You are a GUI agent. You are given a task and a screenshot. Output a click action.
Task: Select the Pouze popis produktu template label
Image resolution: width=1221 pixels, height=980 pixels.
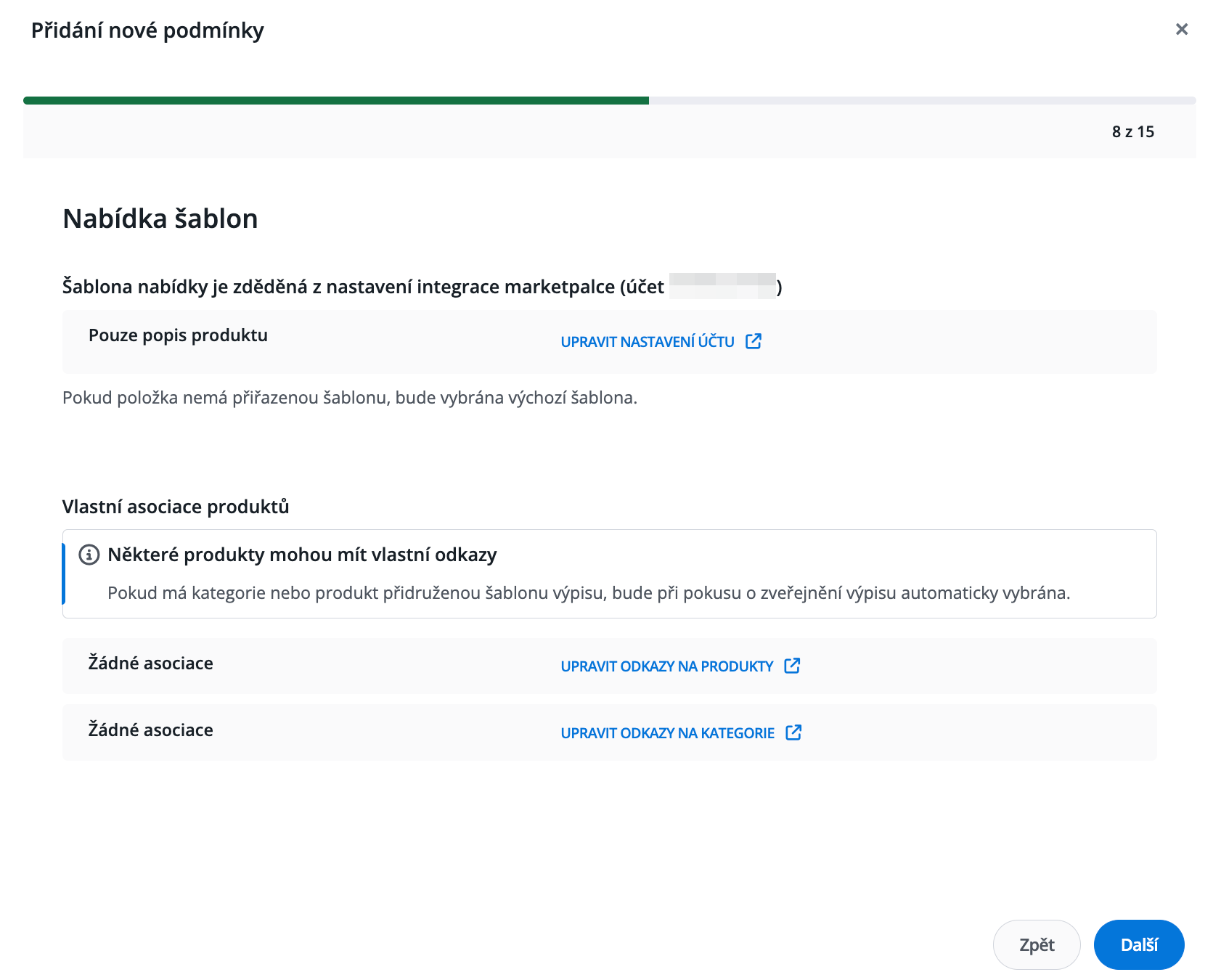pyautogui.click(x=178, y=335)
